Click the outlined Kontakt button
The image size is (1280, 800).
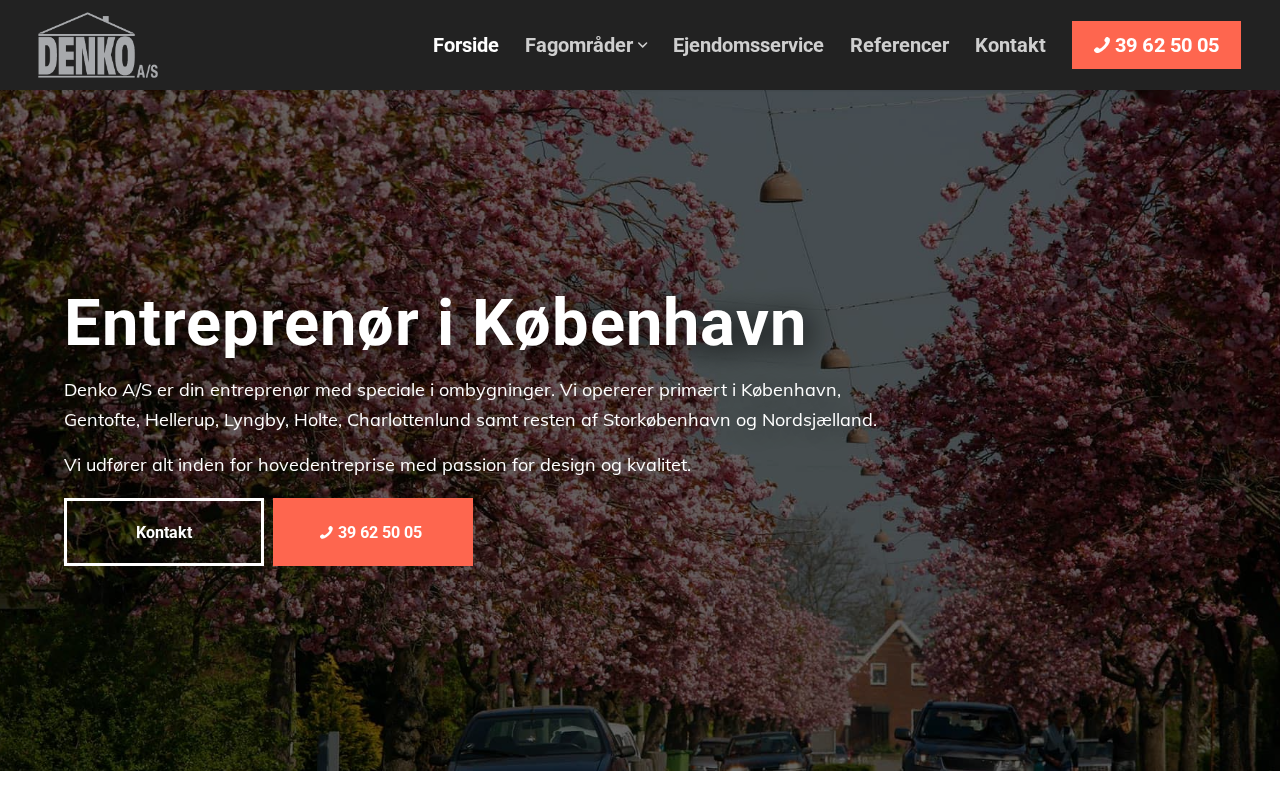(164, 532)
